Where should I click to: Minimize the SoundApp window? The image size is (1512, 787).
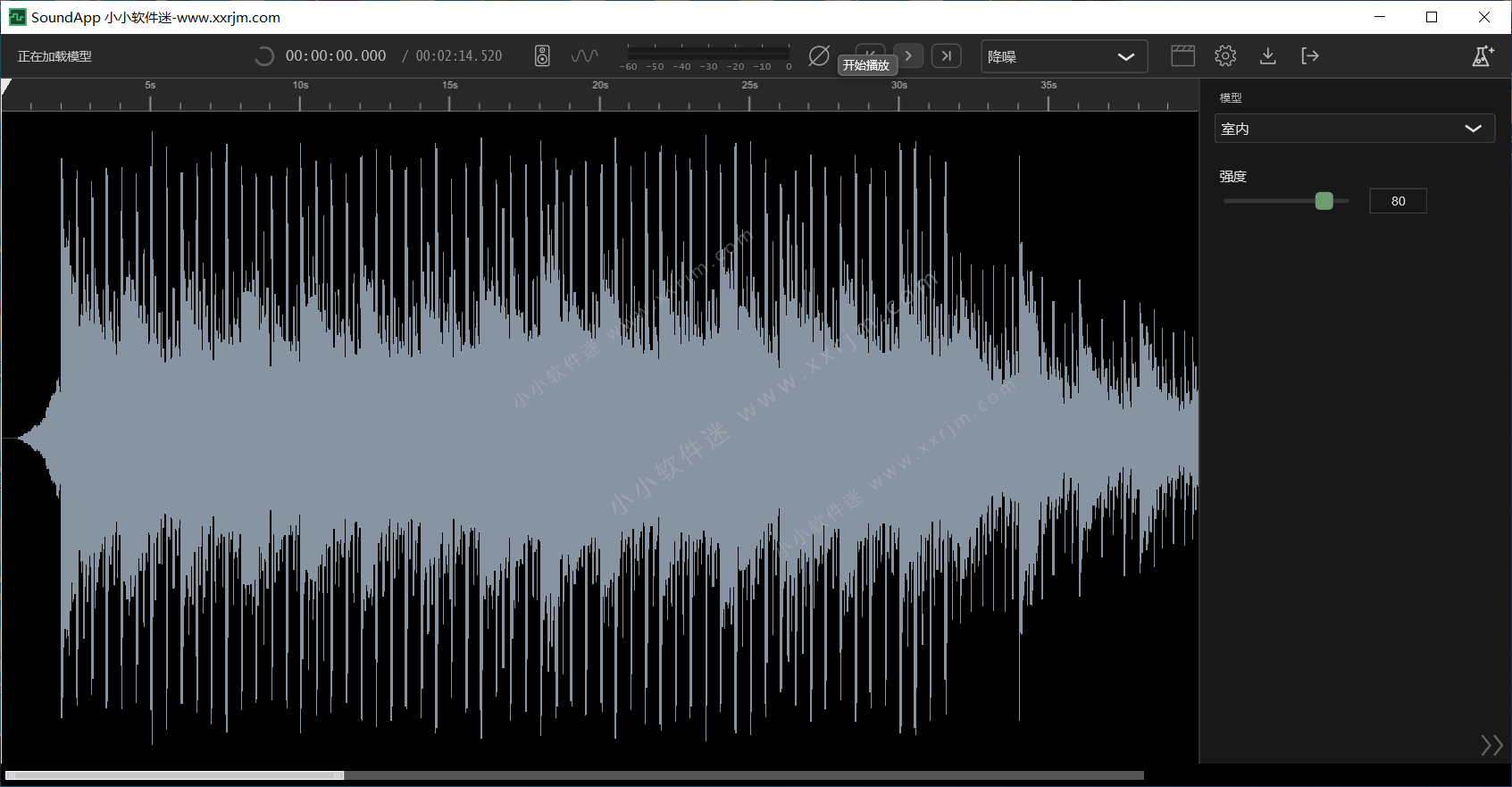1380,17
